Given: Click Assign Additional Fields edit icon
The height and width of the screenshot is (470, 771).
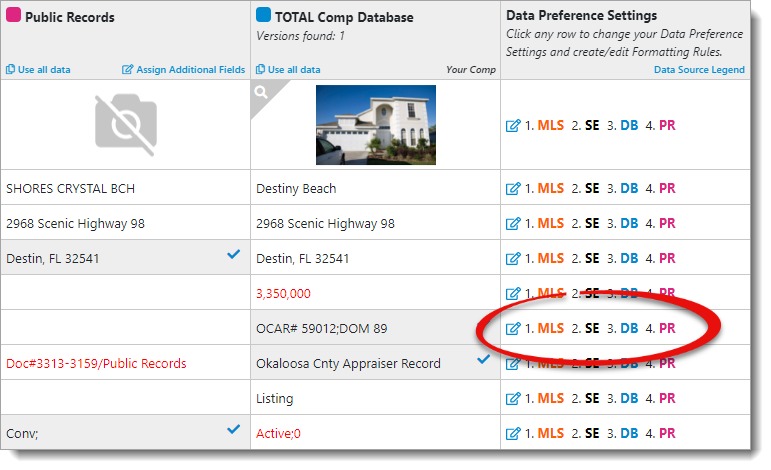Looking at the screenshot, I should 127,70.
